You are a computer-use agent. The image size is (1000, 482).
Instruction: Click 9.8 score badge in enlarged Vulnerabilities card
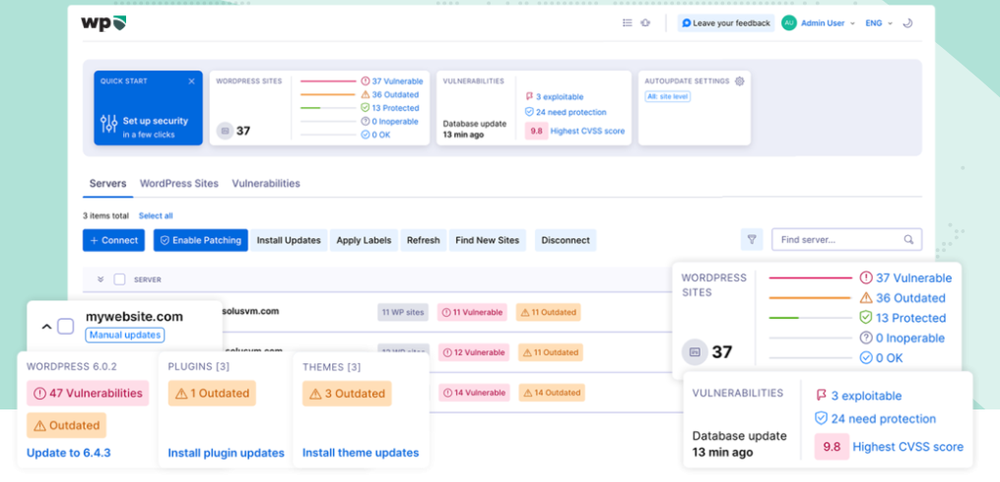click(832, 447)
